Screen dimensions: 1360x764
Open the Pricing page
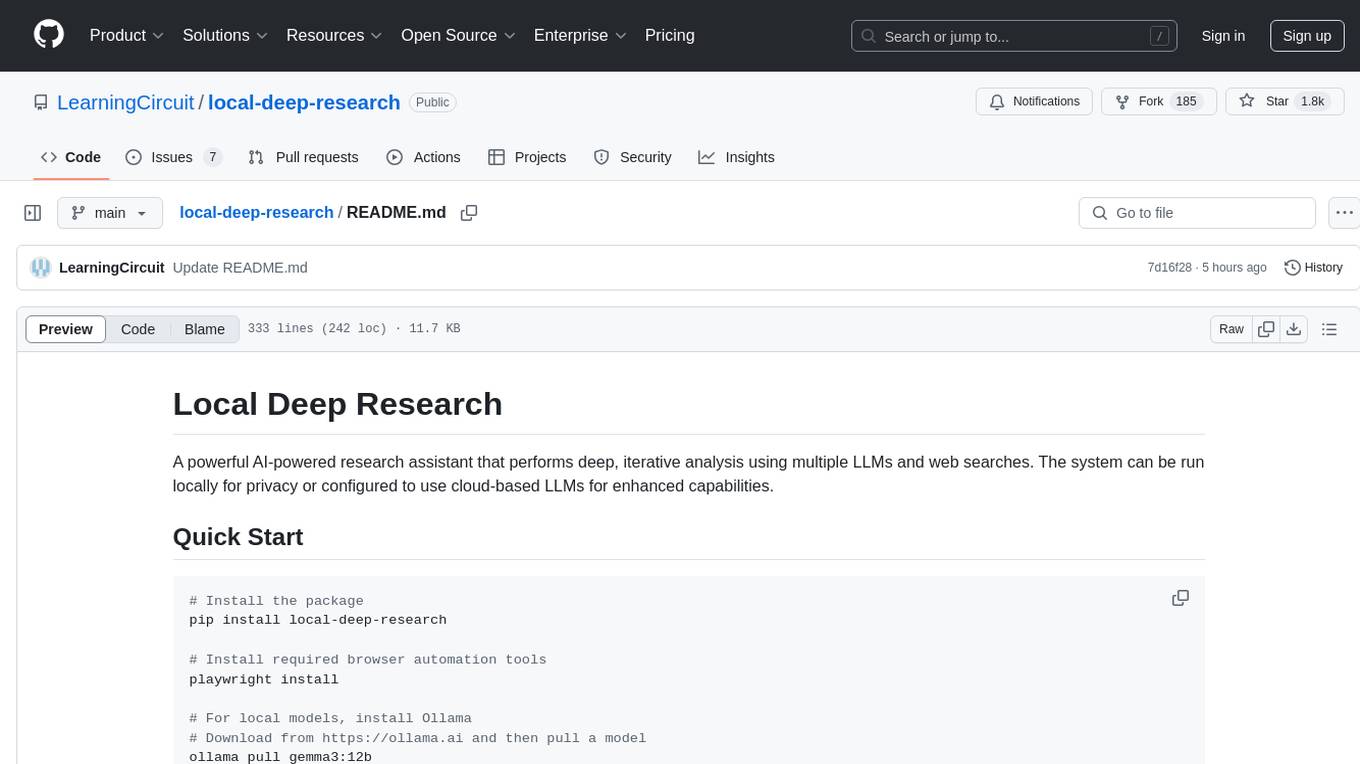point(670,35)
